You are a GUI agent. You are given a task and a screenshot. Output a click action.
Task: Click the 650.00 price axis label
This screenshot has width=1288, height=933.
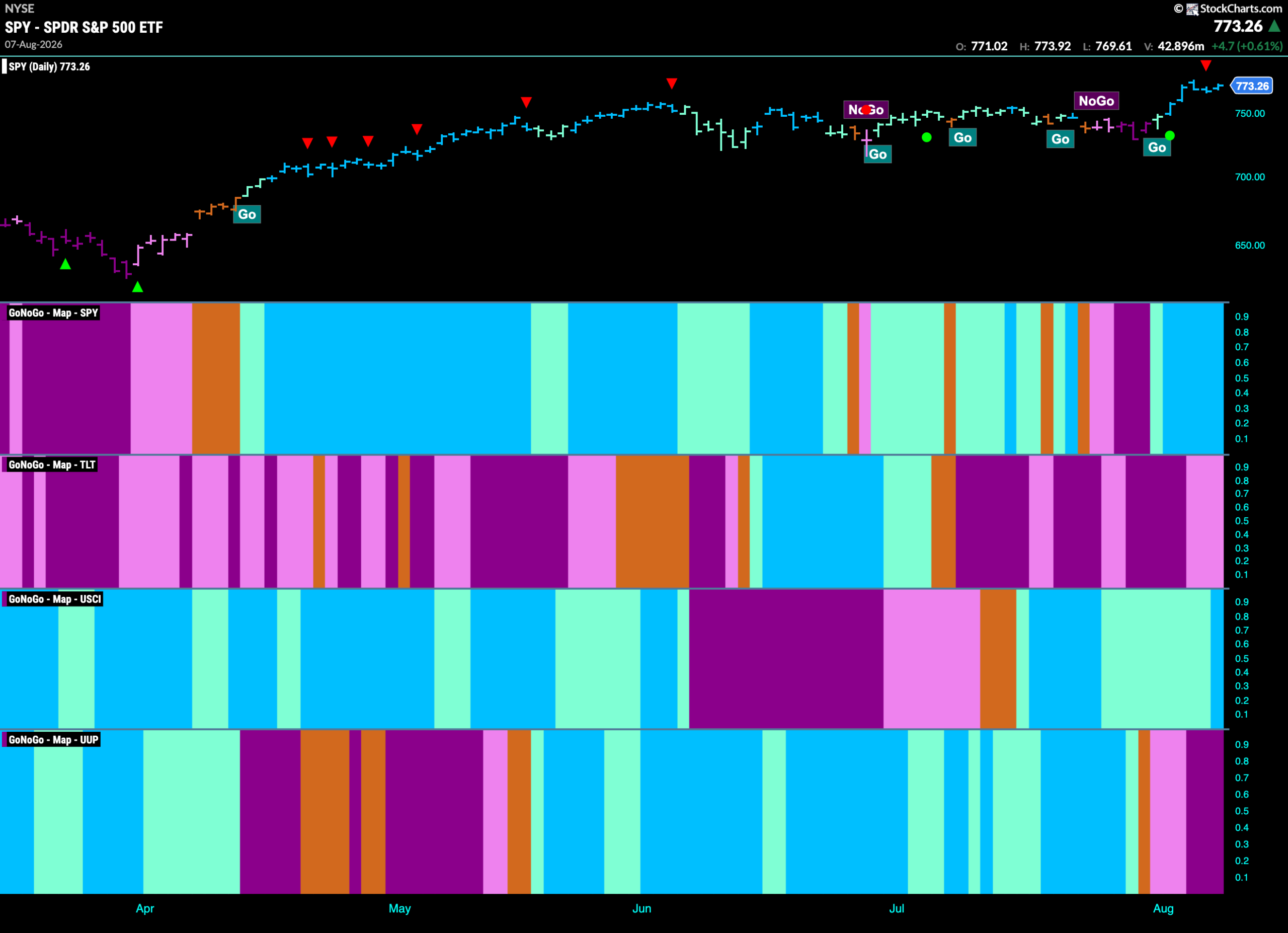[x=1250, y=245]
